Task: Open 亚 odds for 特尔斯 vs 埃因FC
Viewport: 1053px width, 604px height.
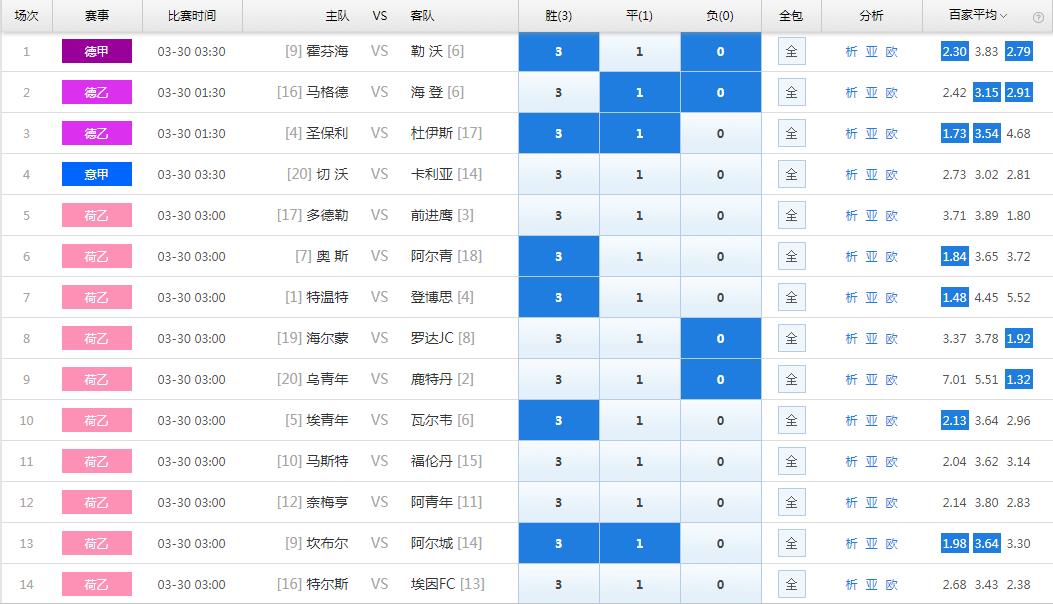Action: pos(872,585)
